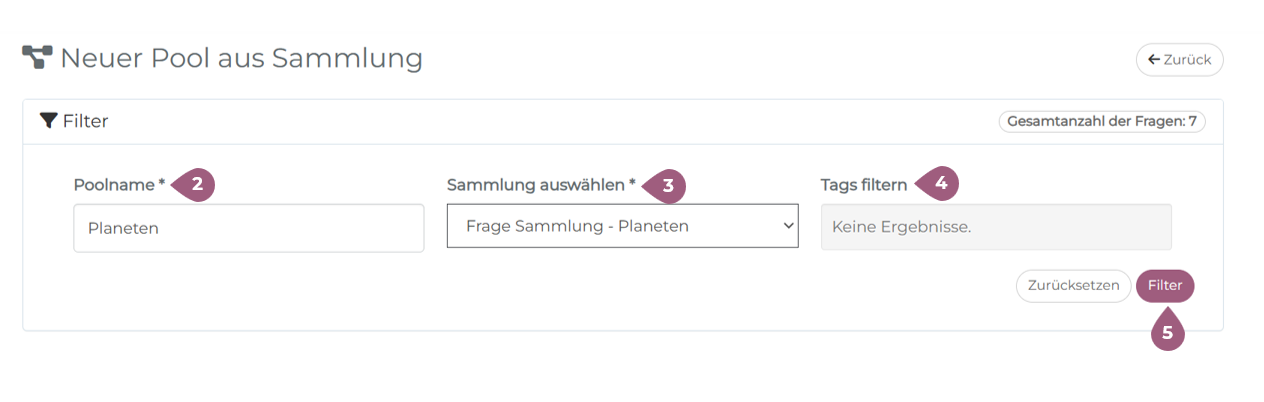1264x402 pixels.
Task: Click the 'Neuer Pool aus Sammlung' heading
Action: [x=241, y=58]
